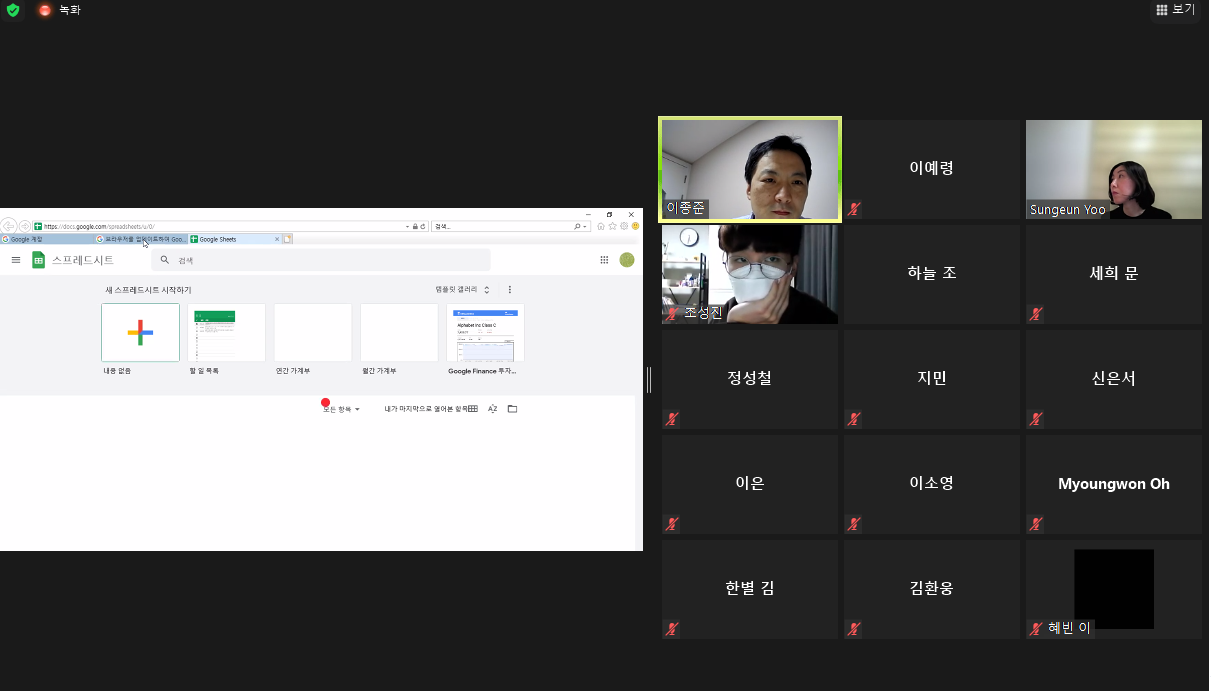Open the Google Finance template thumbnail

click(x=485, y=332)
